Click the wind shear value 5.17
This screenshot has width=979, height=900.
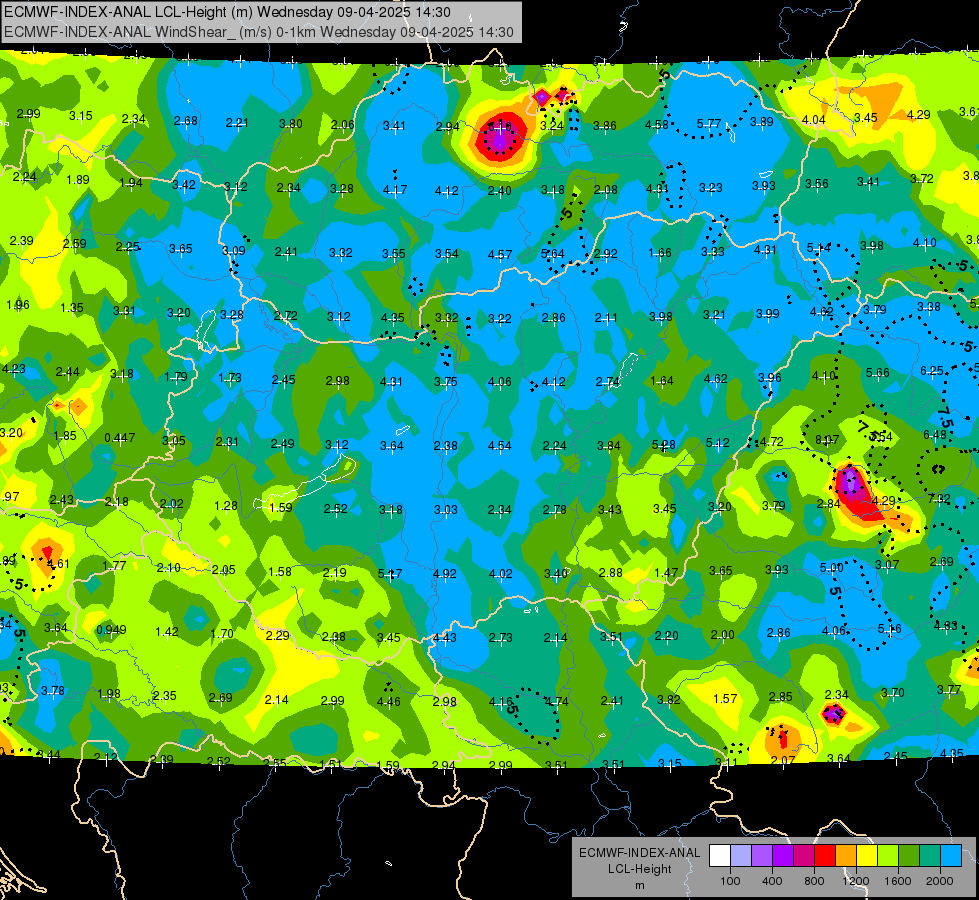click(390, 573)
